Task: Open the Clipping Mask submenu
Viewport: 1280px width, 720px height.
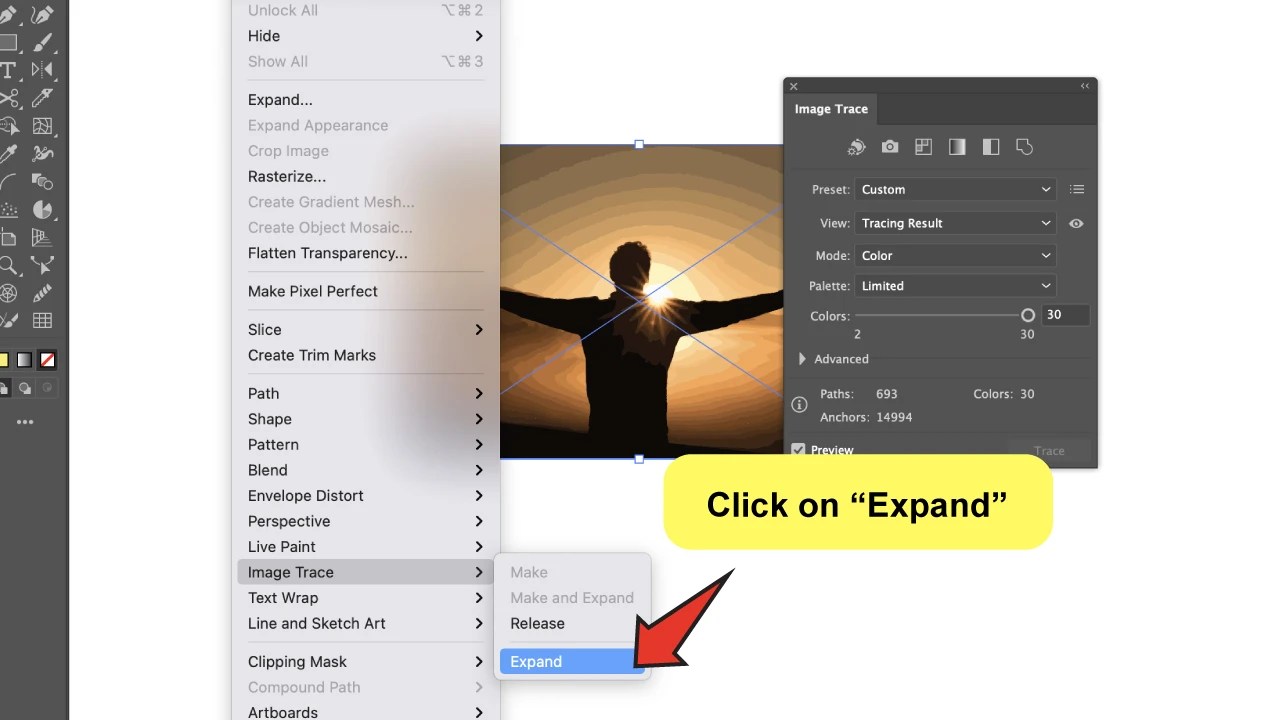Action: coord(297,661)
